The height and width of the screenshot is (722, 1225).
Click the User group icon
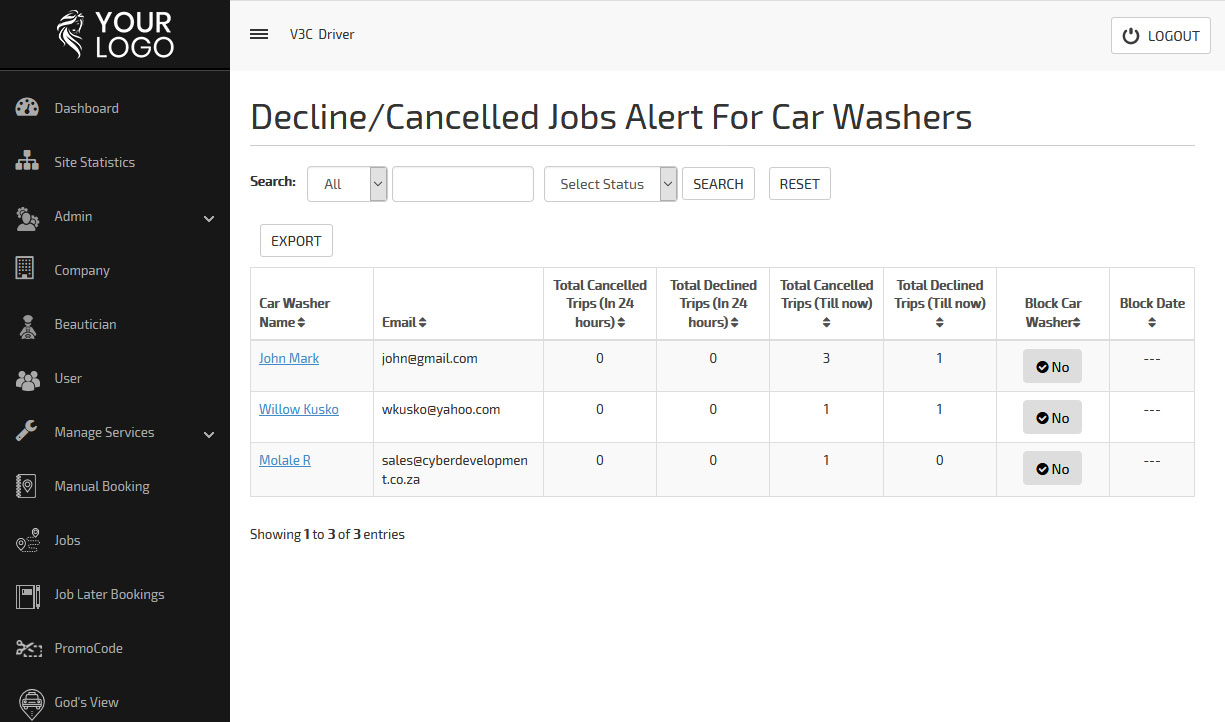[x=27, y=378]
